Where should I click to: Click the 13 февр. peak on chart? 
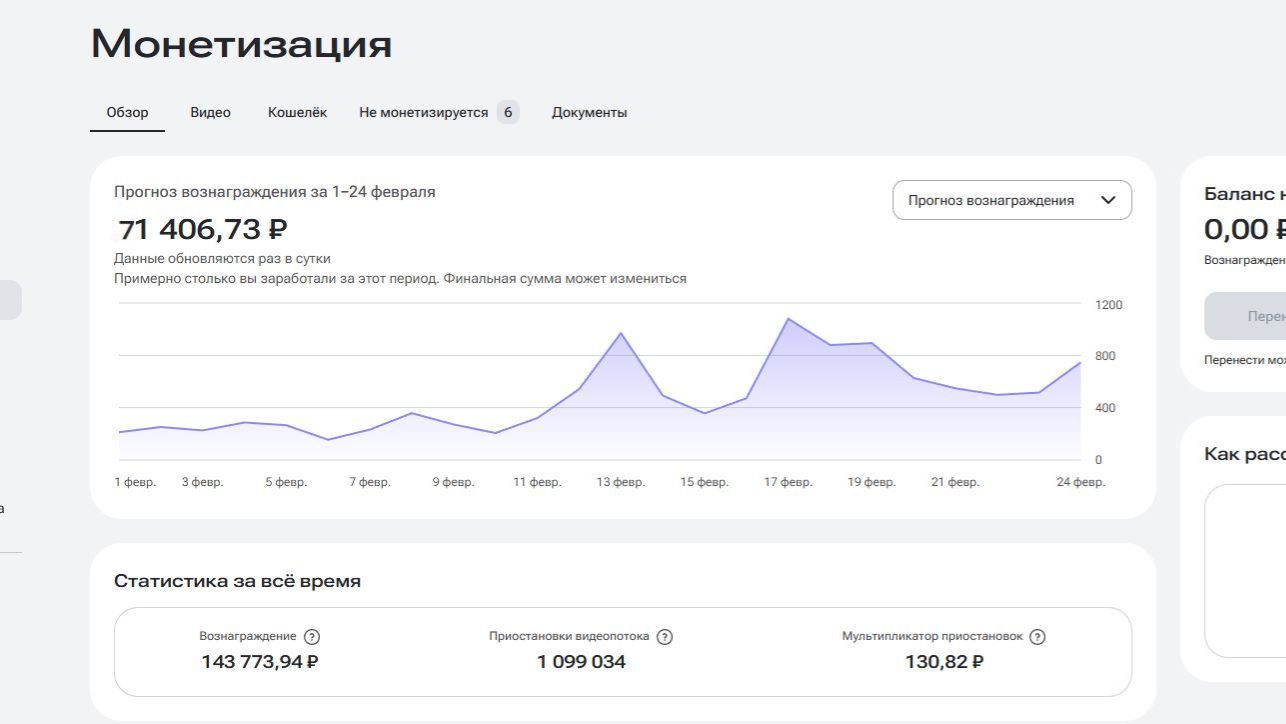tap(621, 333)
